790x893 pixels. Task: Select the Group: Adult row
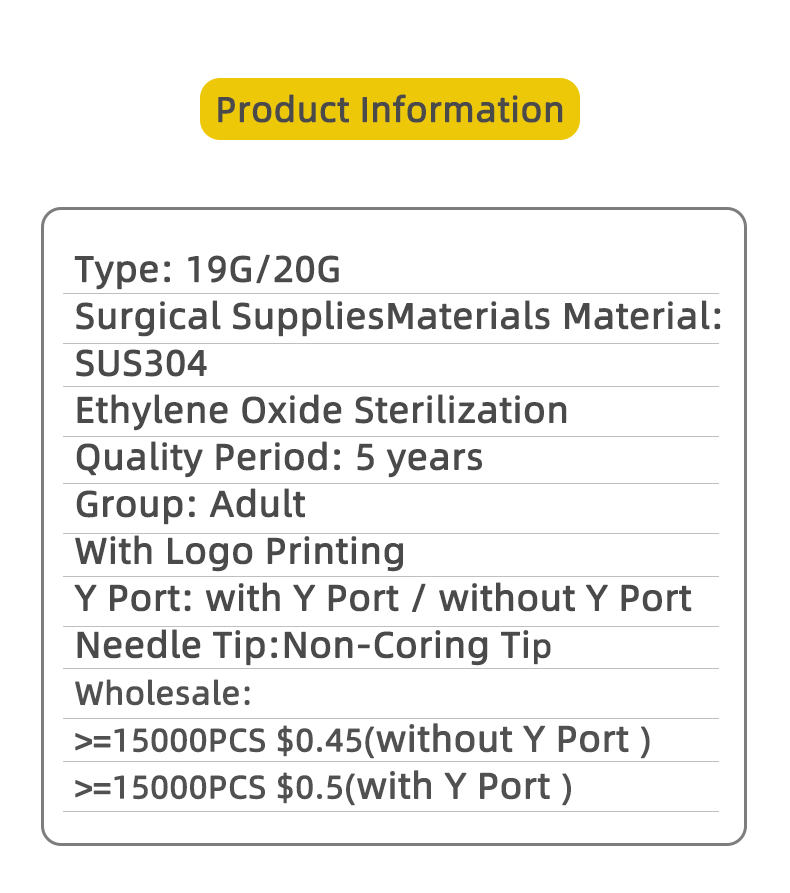tap(190, 503)
